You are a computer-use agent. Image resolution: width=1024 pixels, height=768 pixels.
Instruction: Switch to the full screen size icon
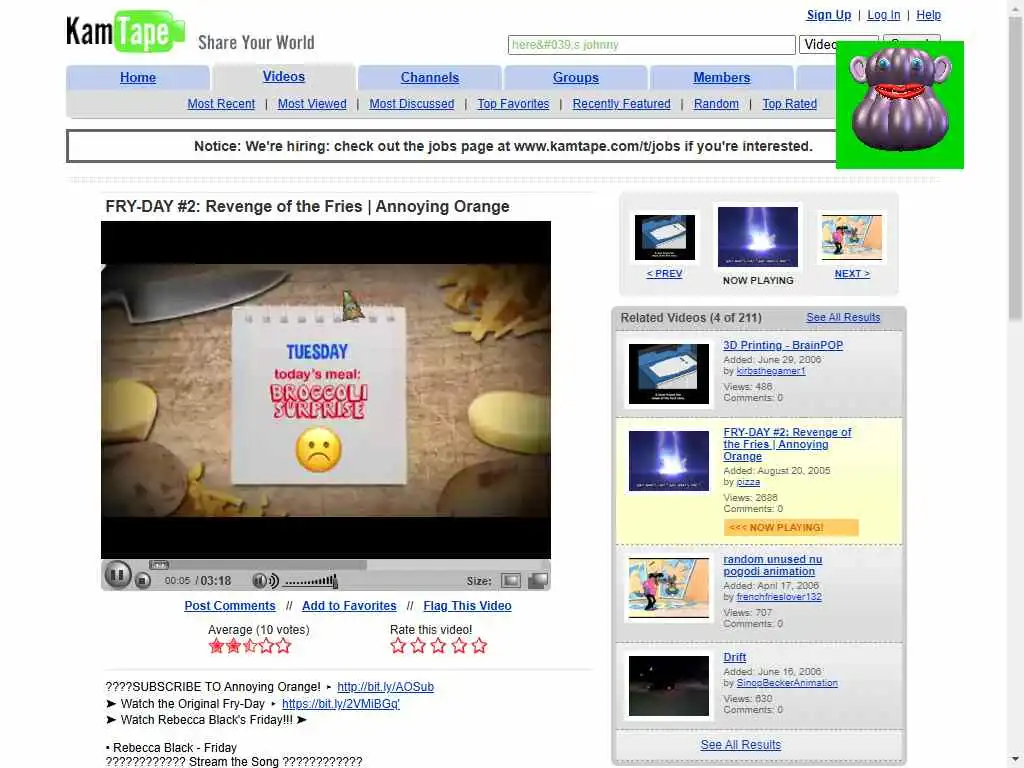tap(538, 581)
